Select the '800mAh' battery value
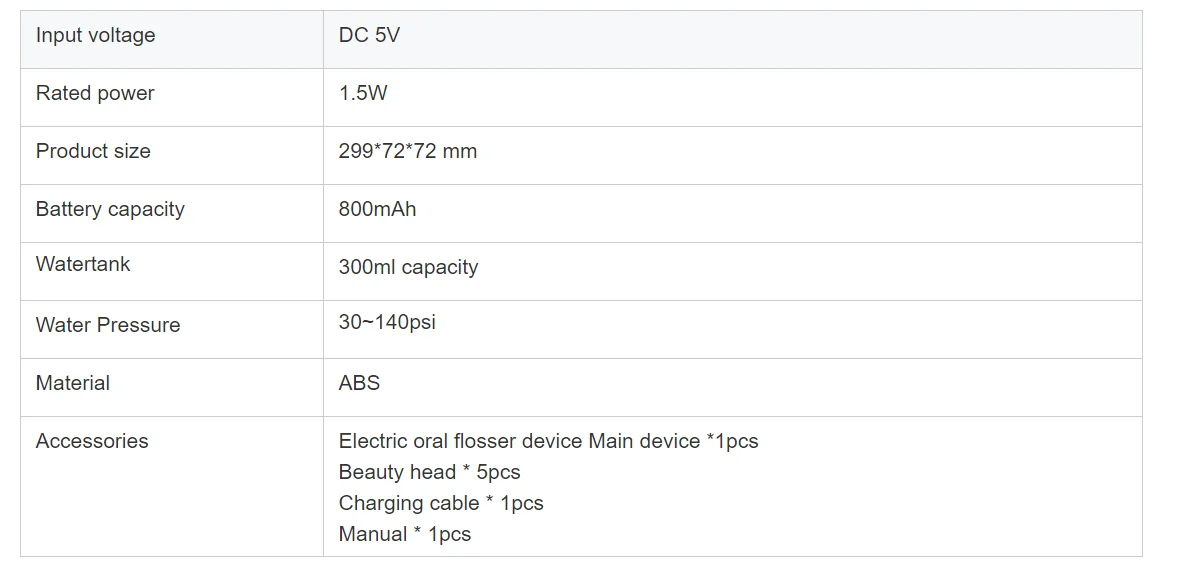Viewport: 1186px width, 566px height. click(377, 210)
